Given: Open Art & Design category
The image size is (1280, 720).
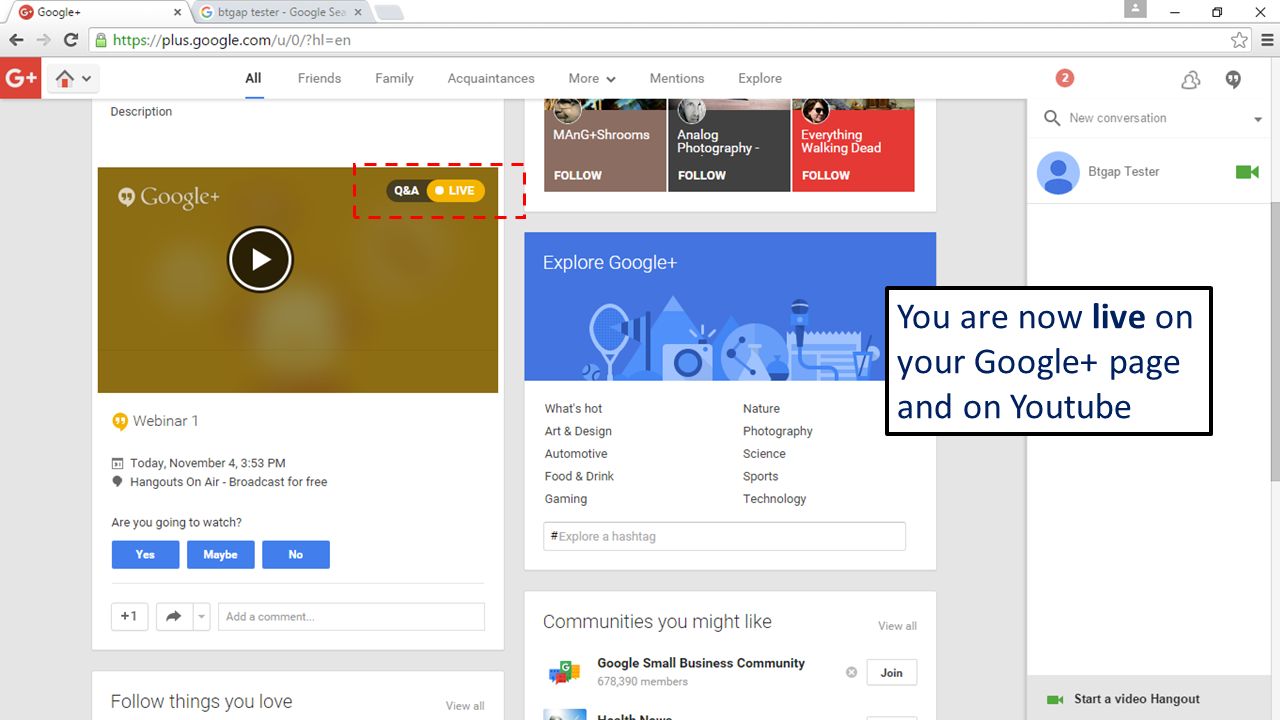Looking at the screenshot, I should click(578, 432).
